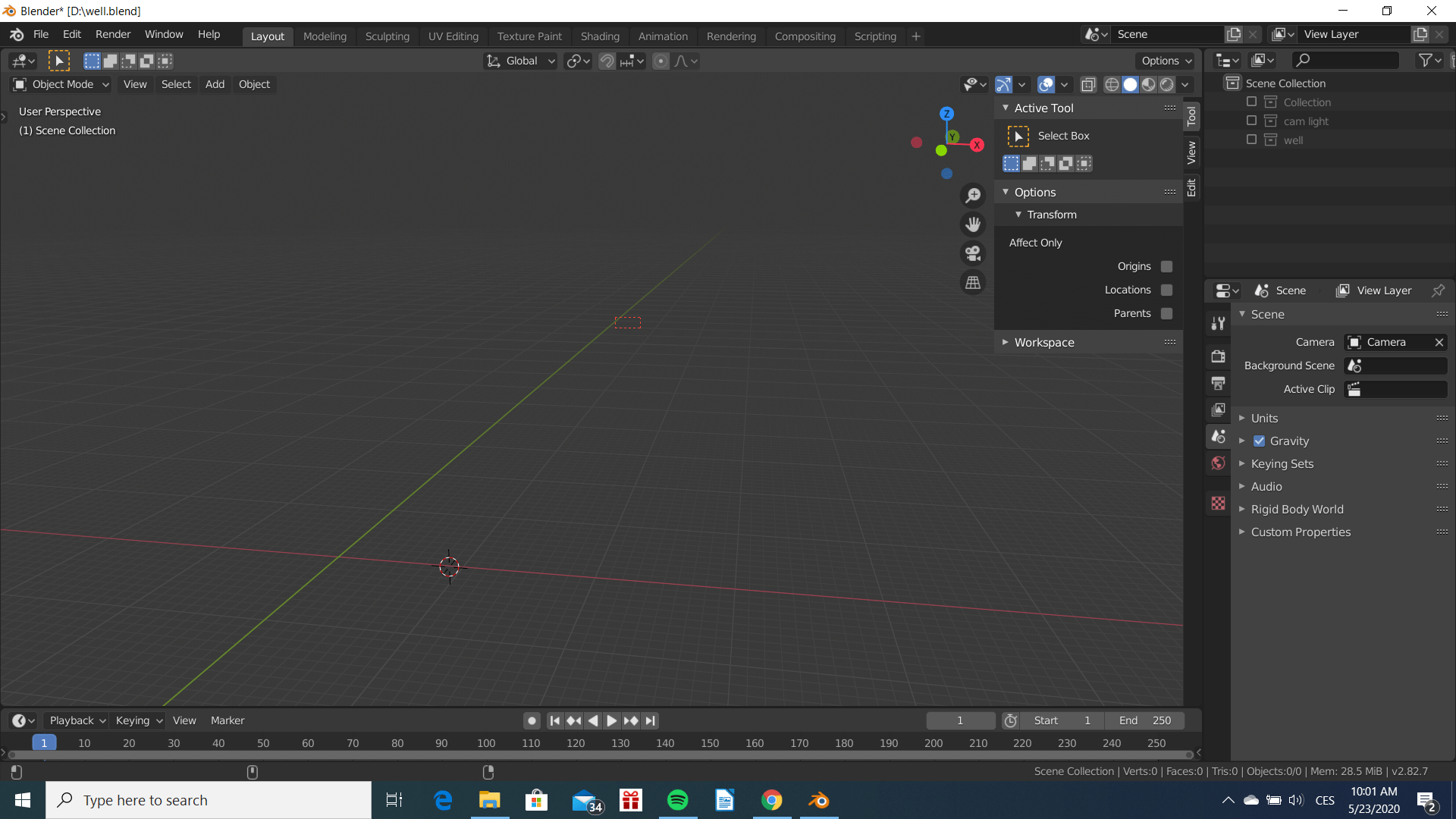Viewport: 1456px width, 819px height.
Task: Open the World properties tab
Action: (x=1219, y=463)
